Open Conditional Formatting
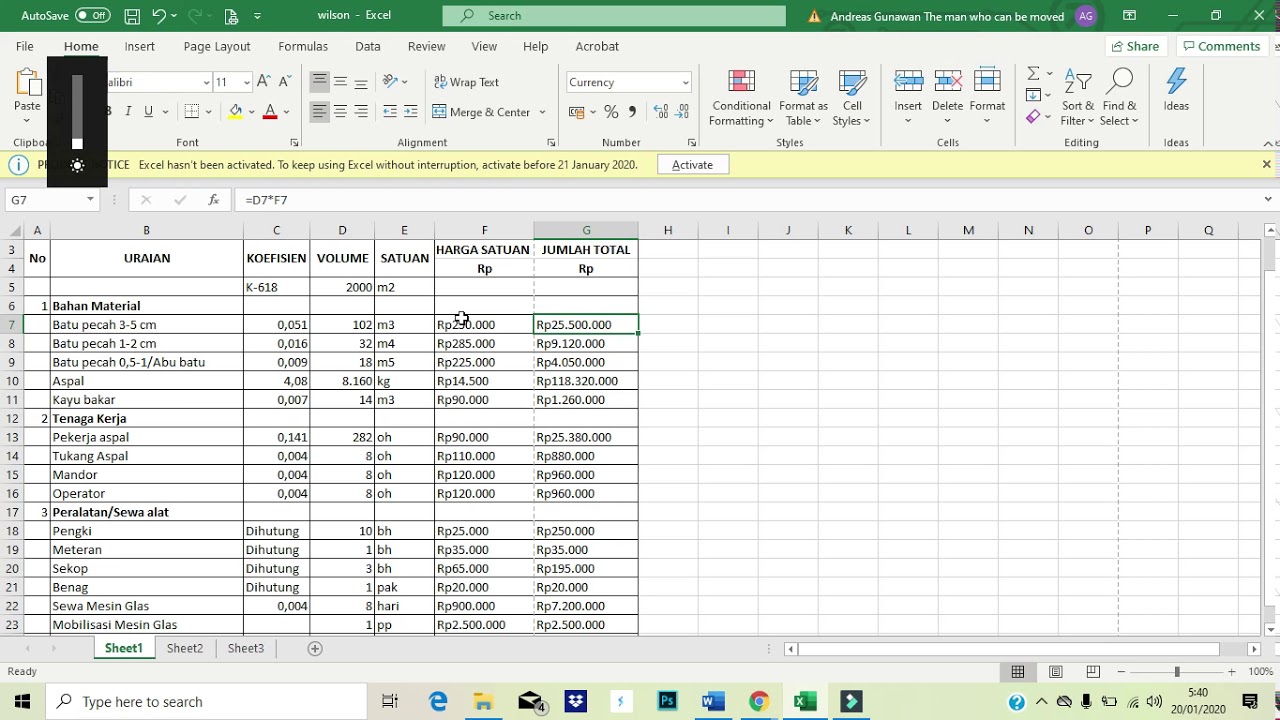This screenshot has height=720, width=1280. 741,98
